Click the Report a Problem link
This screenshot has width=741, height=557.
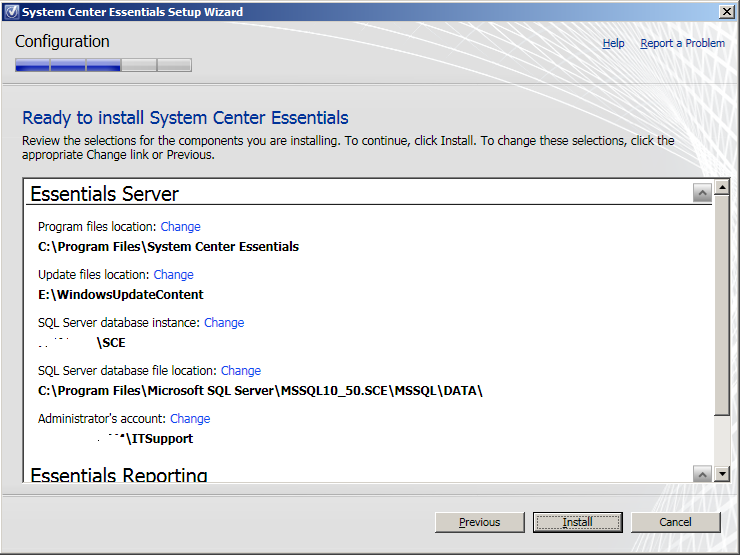point(682,43)
